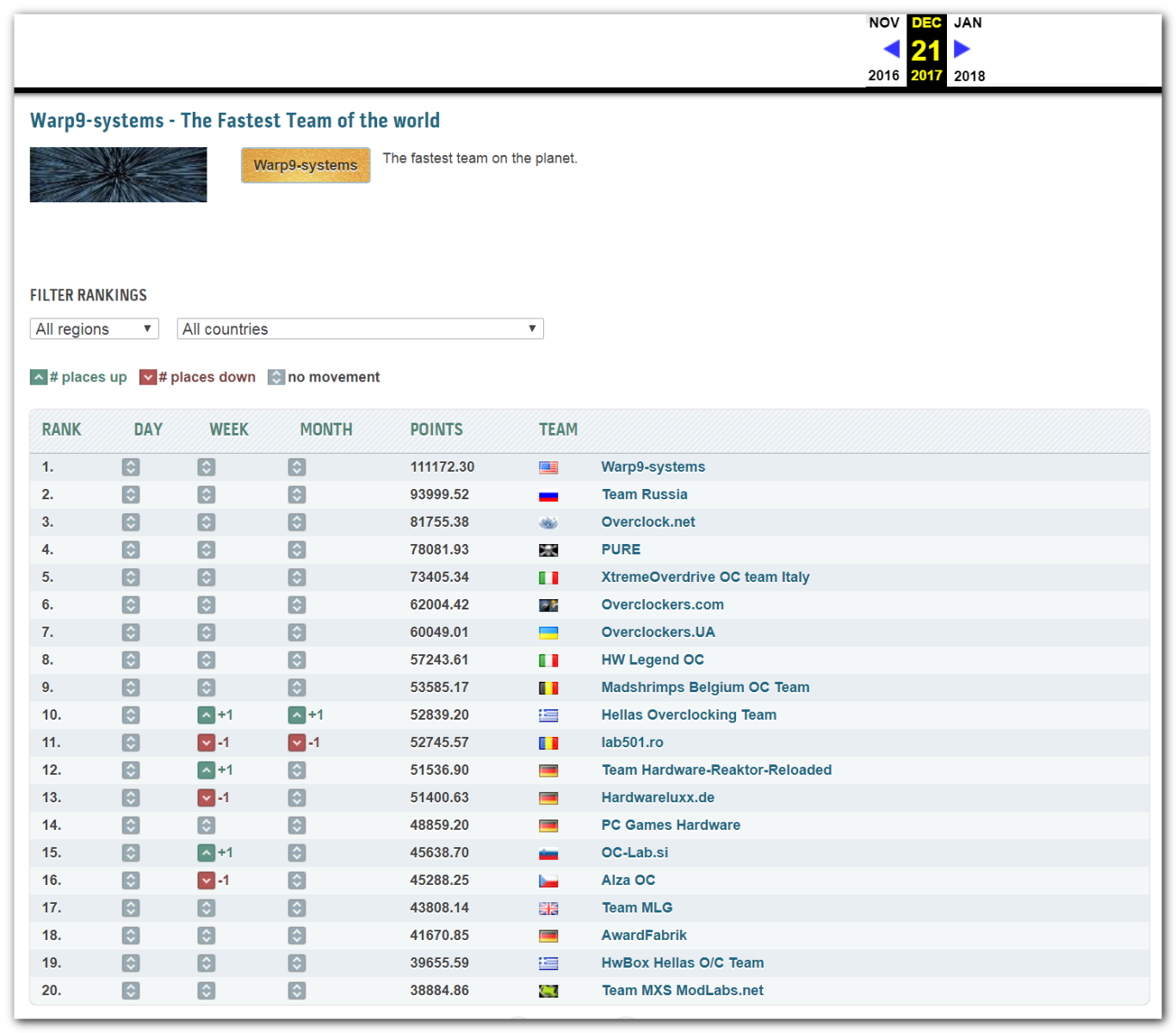1176x1033 pixels.
Task: Click the UK flag beside Team MLG
Action: (x=548, y=908)
